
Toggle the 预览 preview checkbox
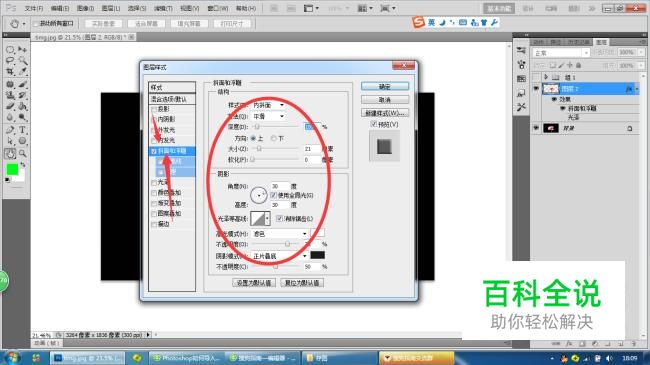(x=374, y=124)
